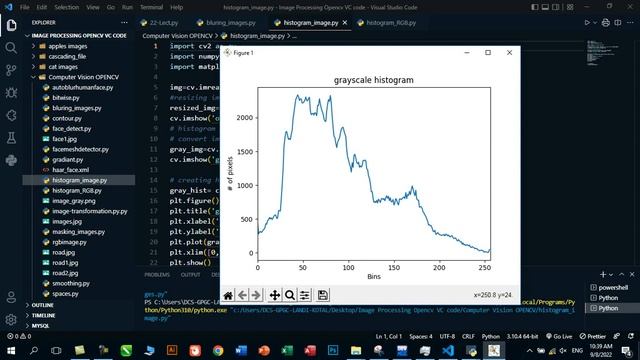The image size is (640, 360).
Task: Save the figure with disk icon
Action: (322, 295)
